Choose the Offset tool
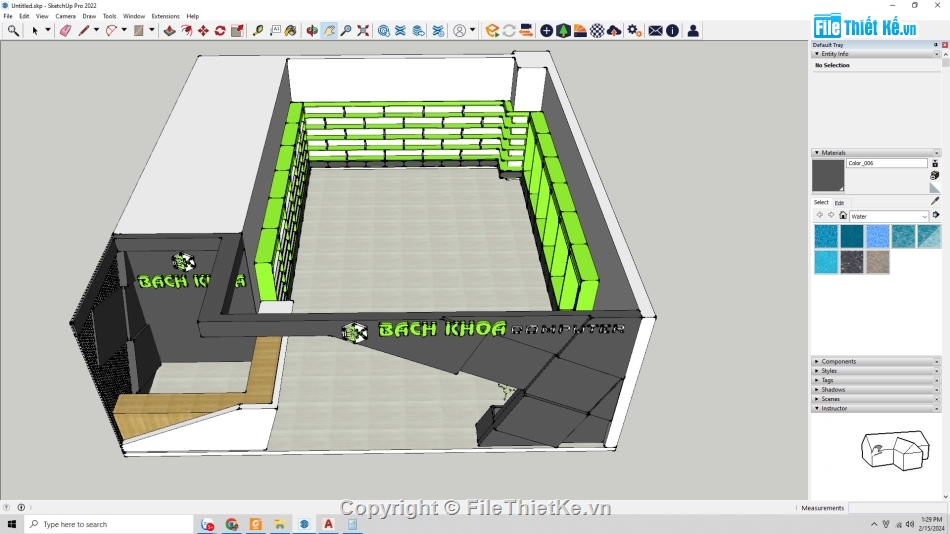Screen dimensions: 950x534 point(187,30)
